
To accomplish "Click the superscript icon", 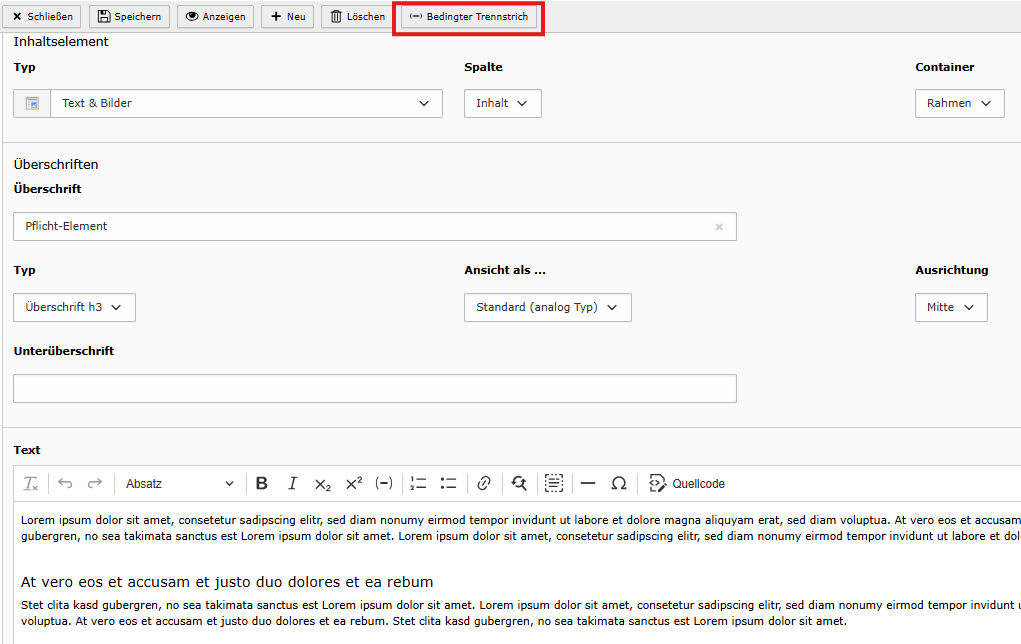I will tap(353, 484).
